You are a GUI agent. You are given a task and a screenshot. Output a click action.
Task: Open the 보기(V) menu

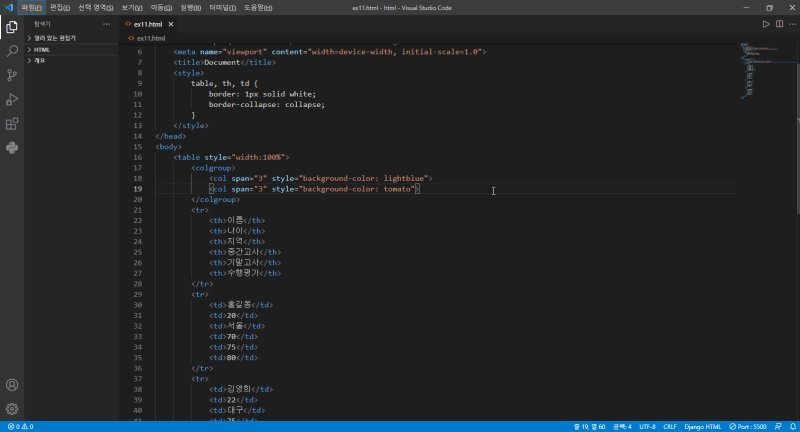click(132, 8)
